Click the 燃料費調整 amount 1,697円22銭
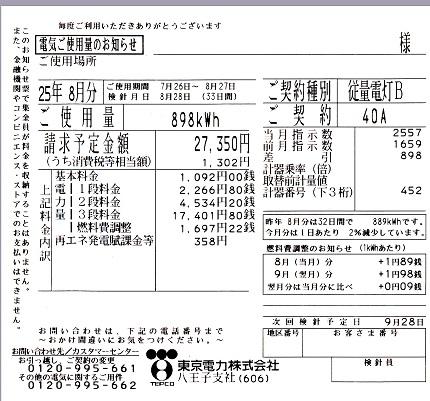 217,228
